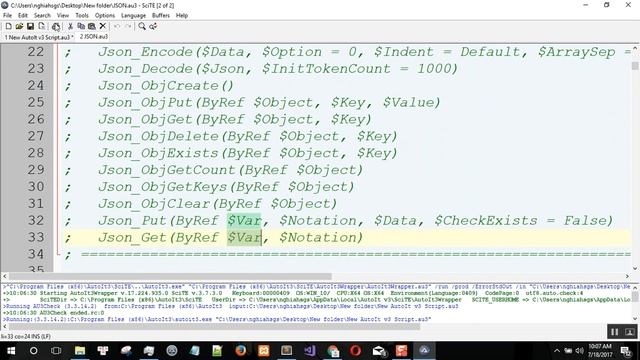
Task: Click status bar li=33 co=24 text
Action: click(26, 336)
